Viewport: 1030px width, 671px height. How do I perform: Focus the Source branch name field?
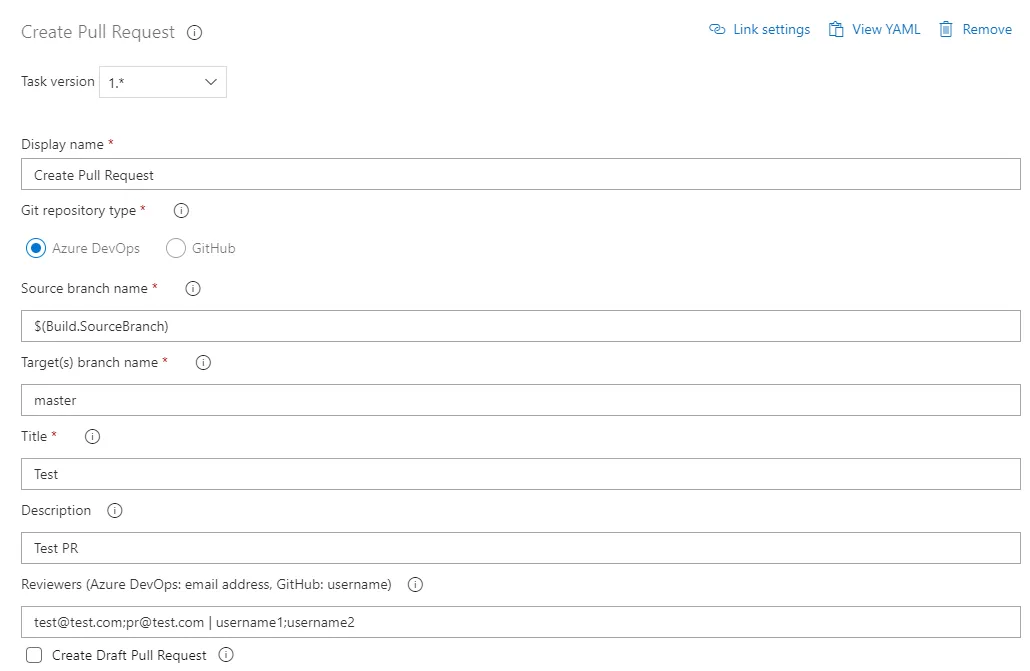520,326
